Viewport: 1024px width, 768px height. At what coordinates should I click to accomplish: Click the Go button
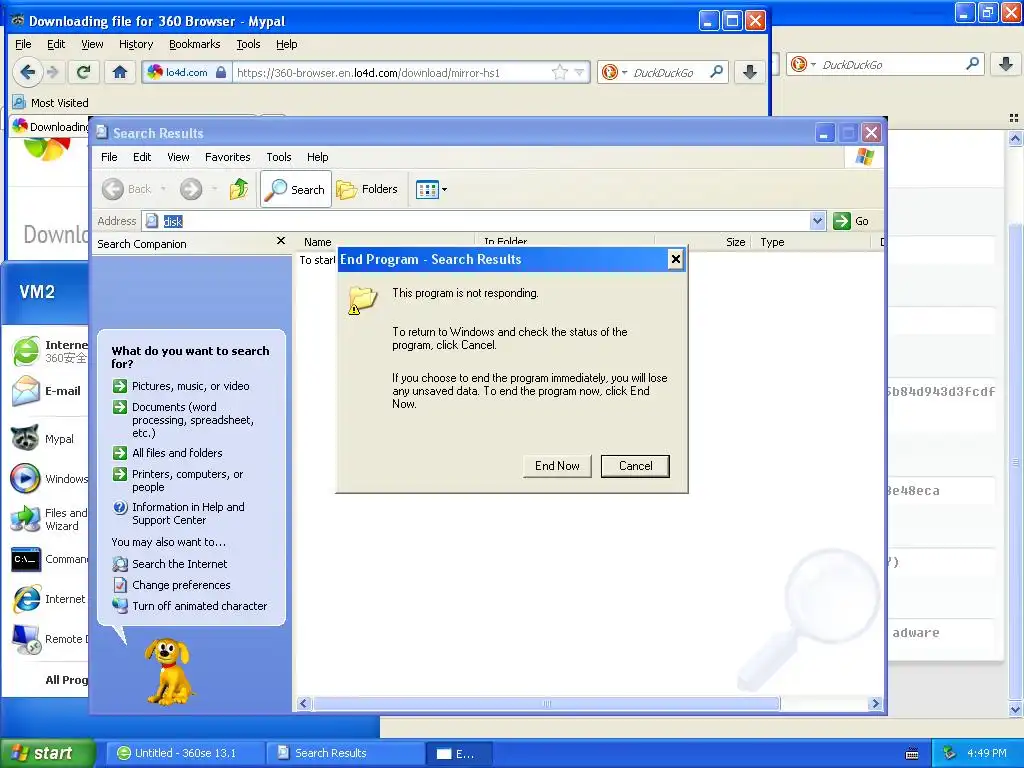coord(851,221)
